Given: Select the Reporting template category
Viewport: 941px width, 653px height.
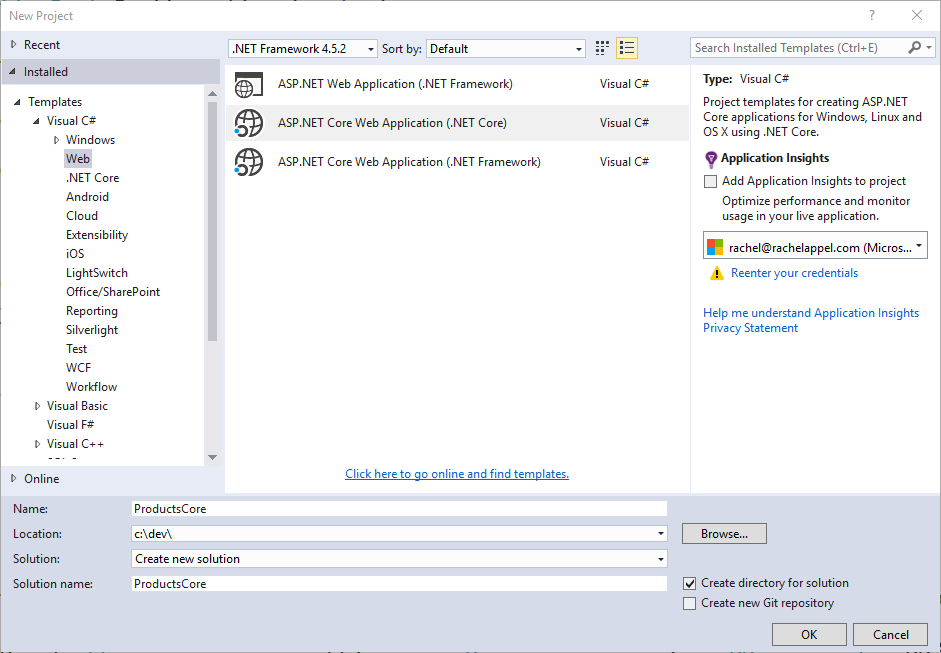Looking at the screenshot, I should 92,311.
